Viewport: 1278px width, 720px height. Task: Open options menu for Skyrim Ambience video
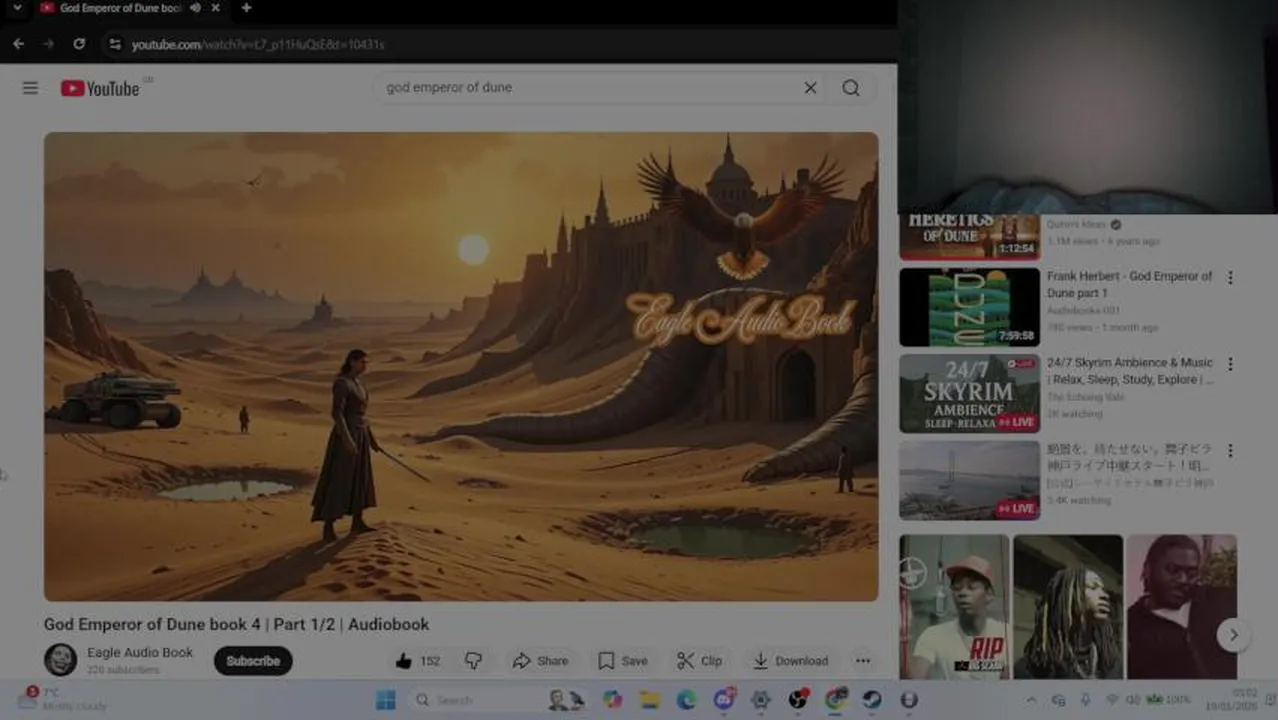(1230, 365)
